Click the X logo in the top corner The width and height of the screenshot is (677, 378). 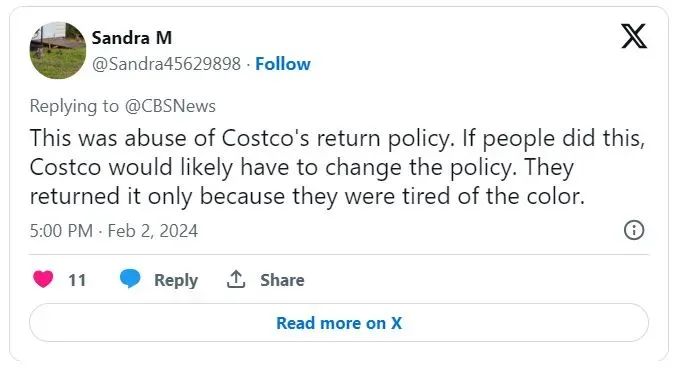pyautogui.click(x=634, y=36)
